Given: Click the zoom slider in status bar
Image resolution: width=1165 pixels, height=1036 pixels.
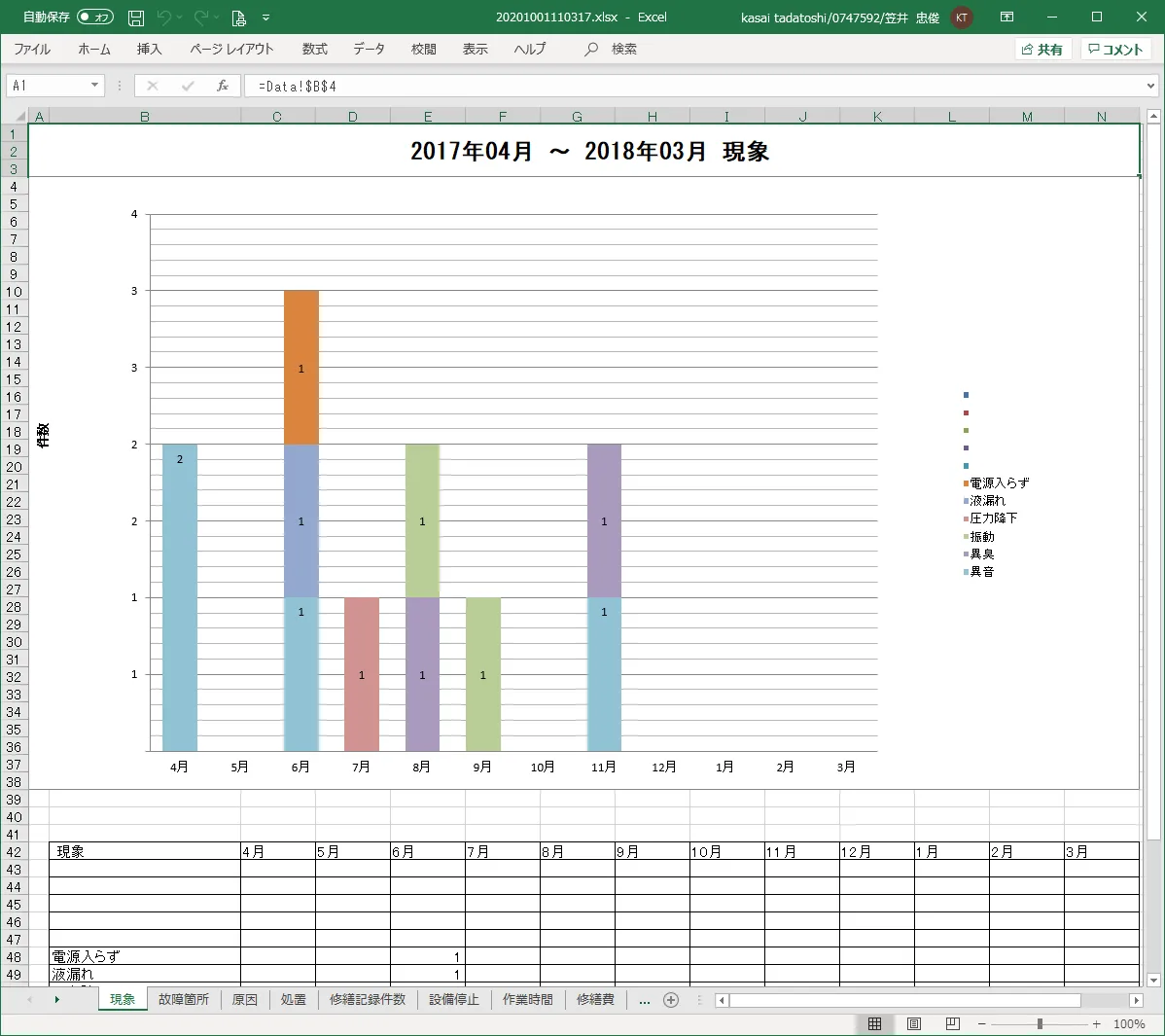Looking at the screenshot, I should (1040, 1023).
